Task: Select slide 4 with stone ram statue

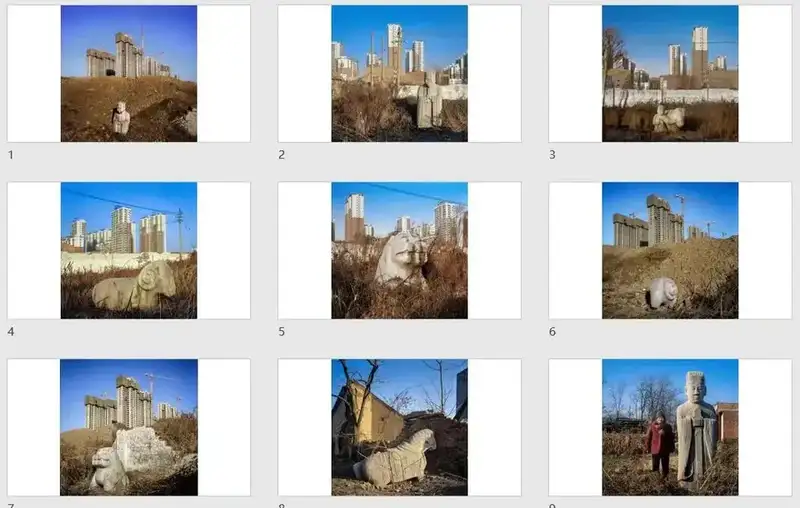Action: (129, 250)
